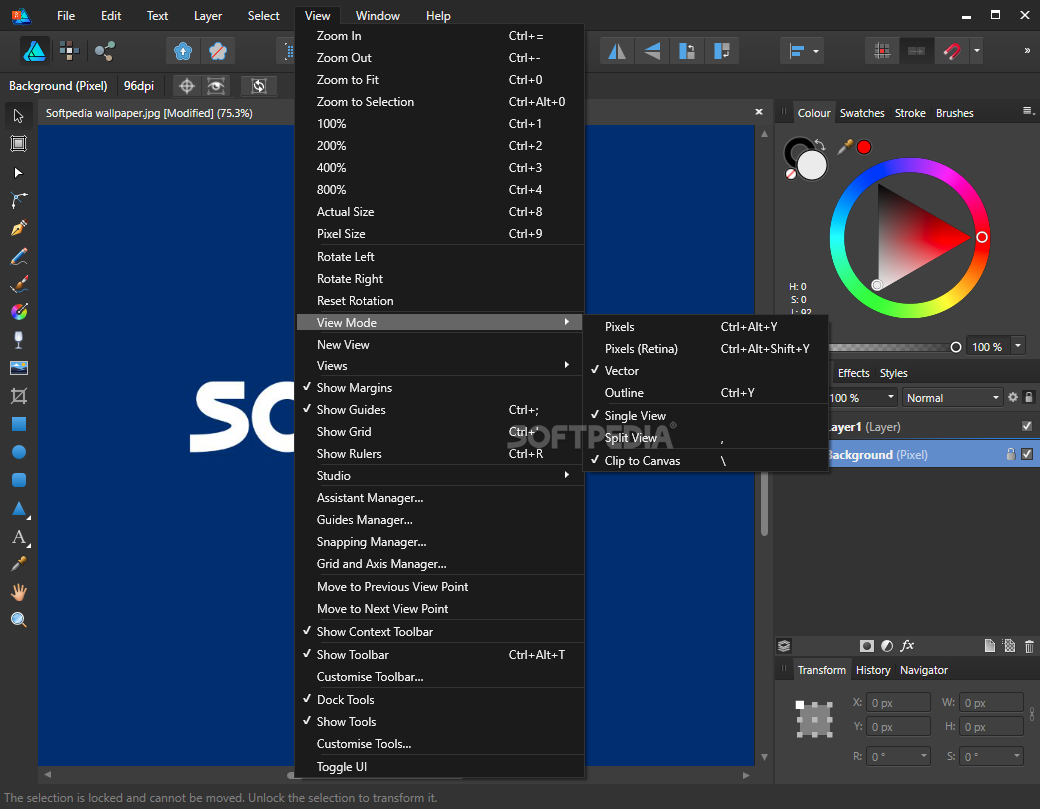Screen dimensions: 1040x809
Task: Select the Zoom magnifier tool
Action: pos(19,620)
